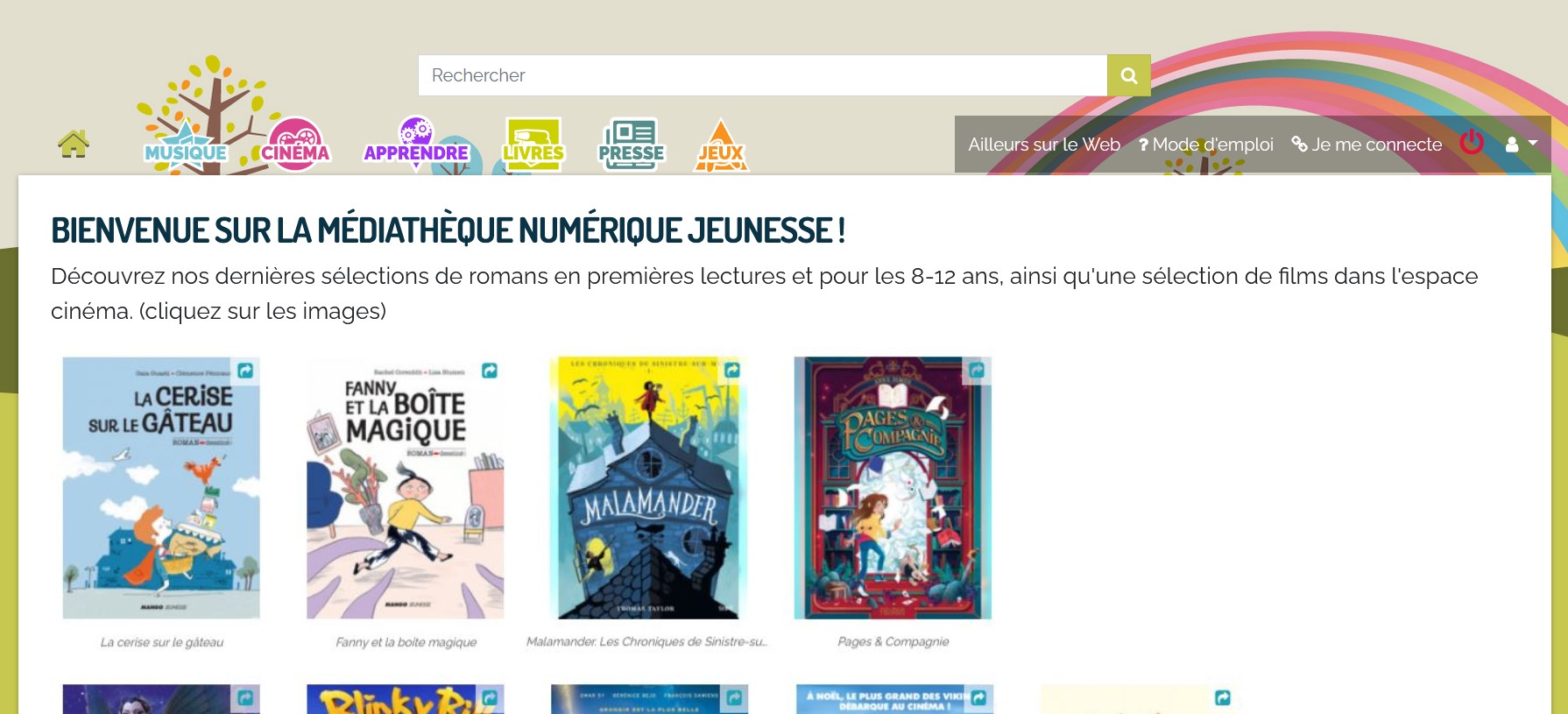This screenshot has height=714, width=1568.
Task: Open the Cinéma section
Action: coord(295,145)
